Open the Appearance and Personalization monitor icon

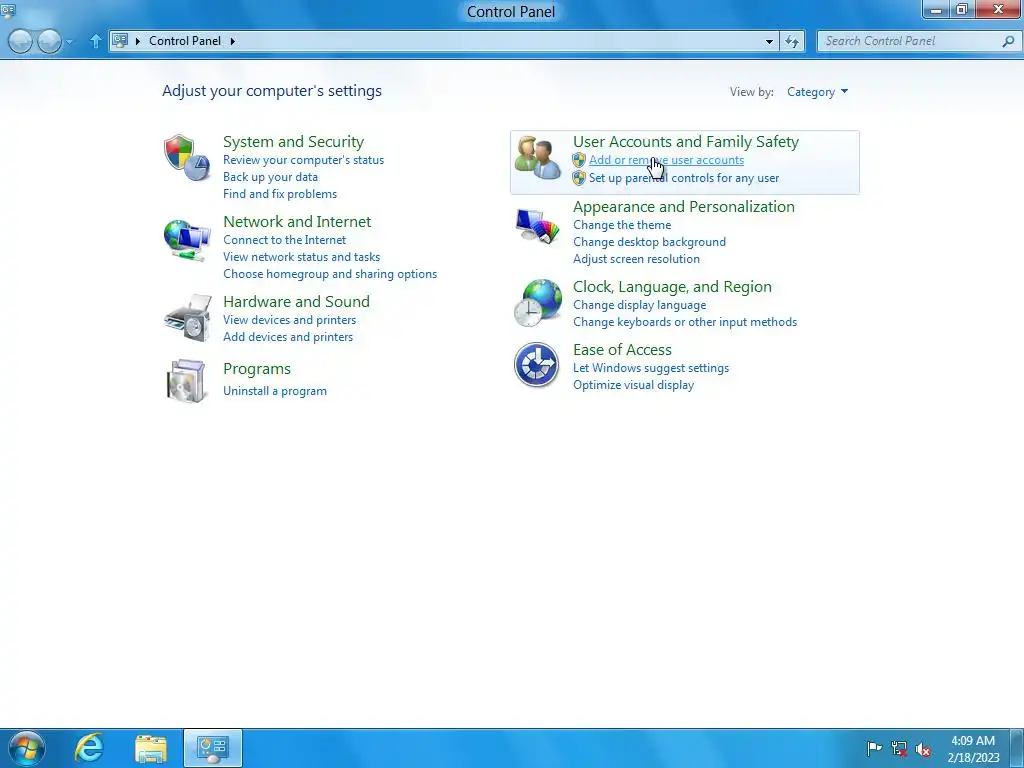tap(537, 226)
